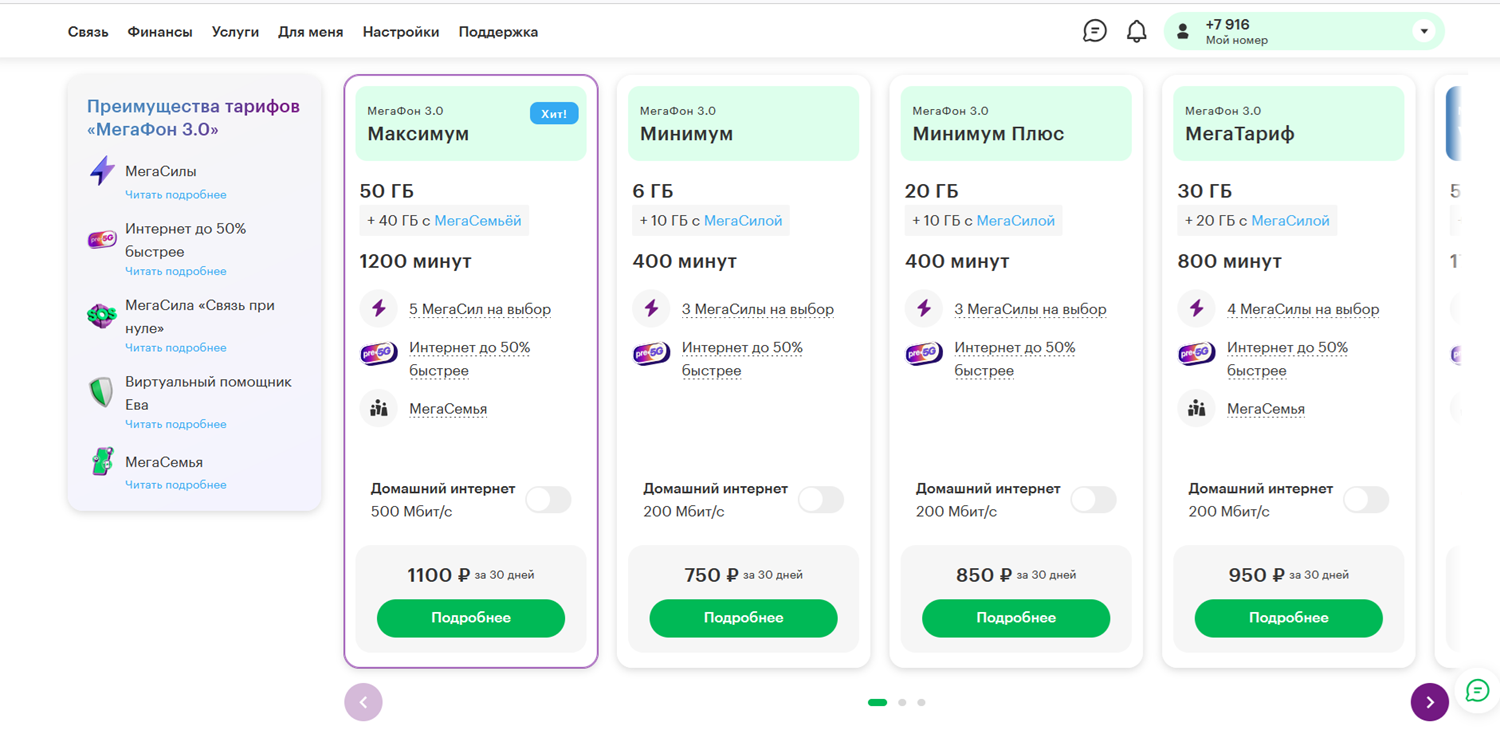Image resolution: width=1500 pixels, height=730 pixels.
Task: Select the second carousel page dot
Action: (x=902, y=703)
